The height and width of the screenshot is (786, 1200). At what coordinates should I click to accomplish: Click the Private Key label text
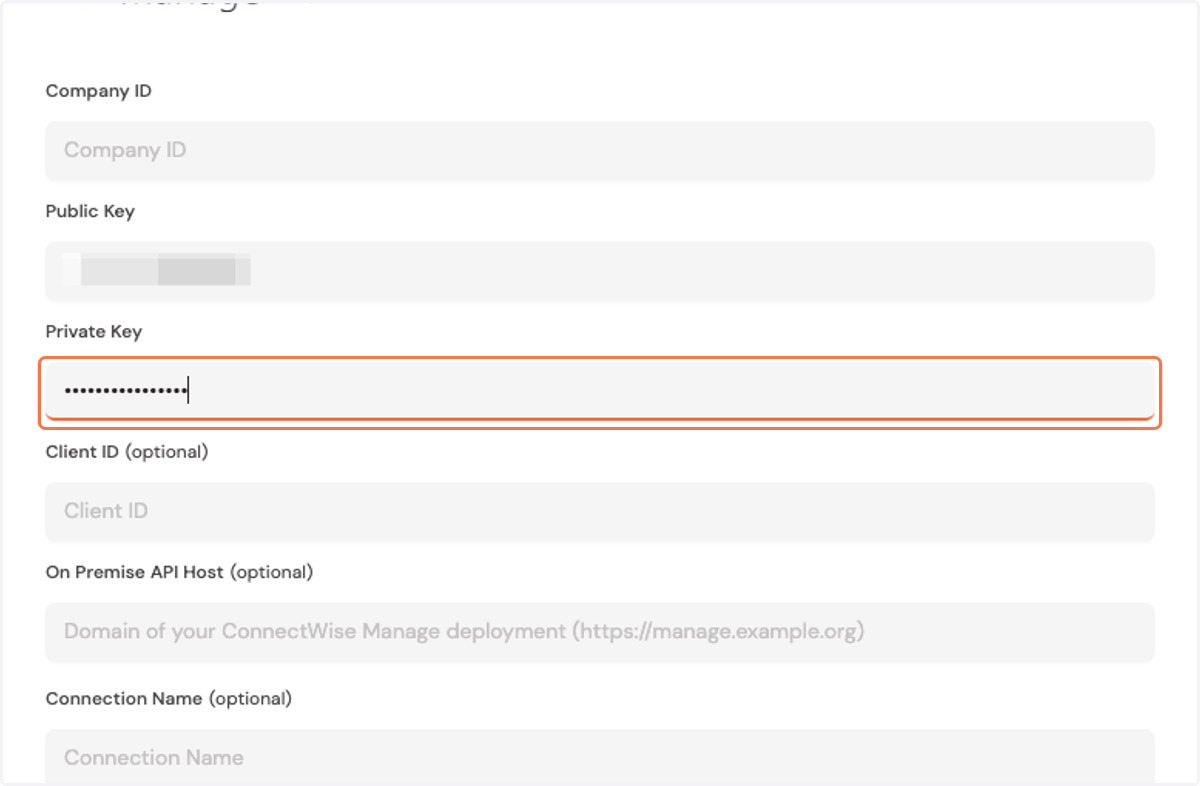click(x=94, y=332)
